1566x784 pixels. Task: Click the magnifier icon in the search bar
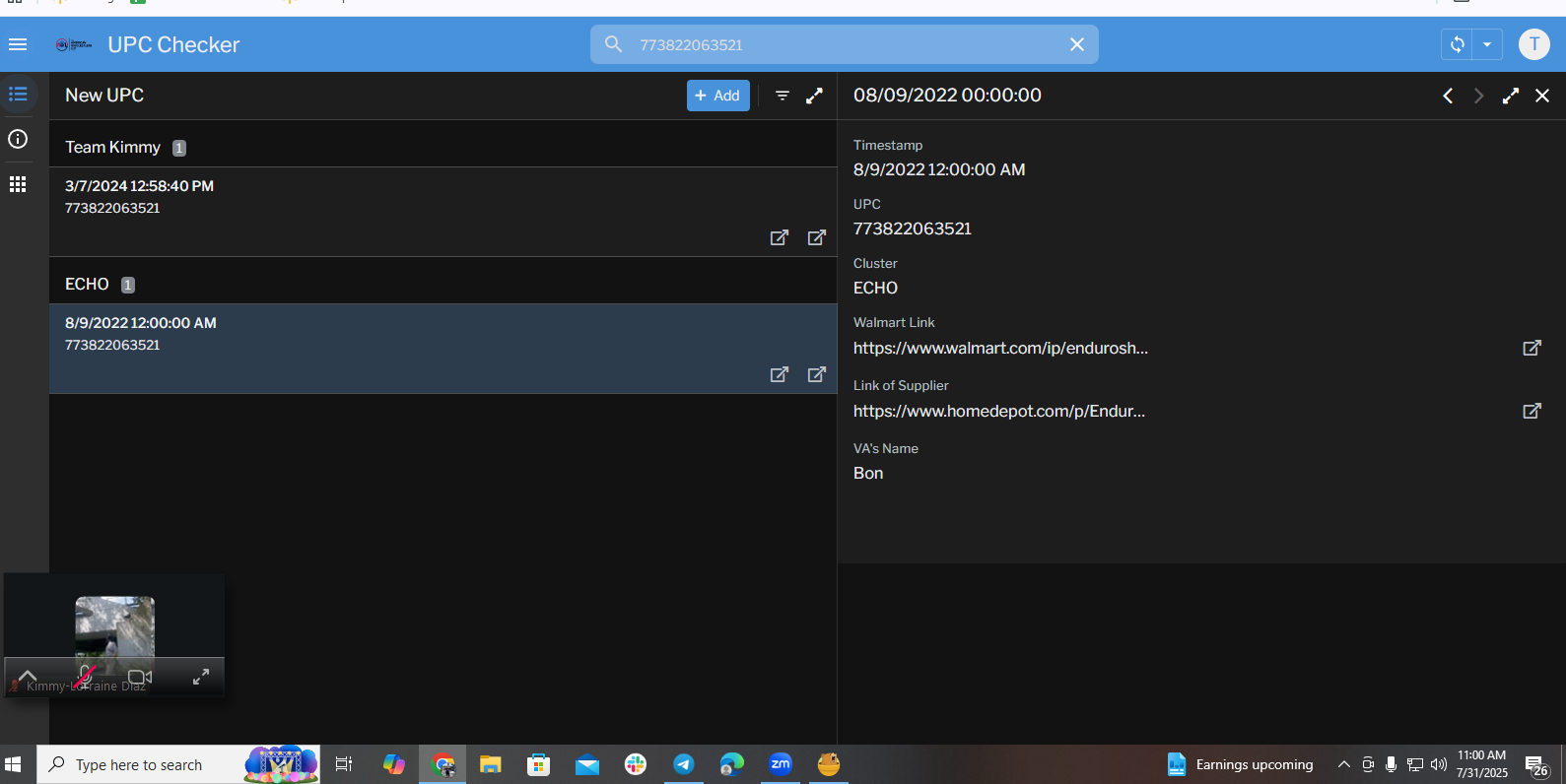[613, 44]
